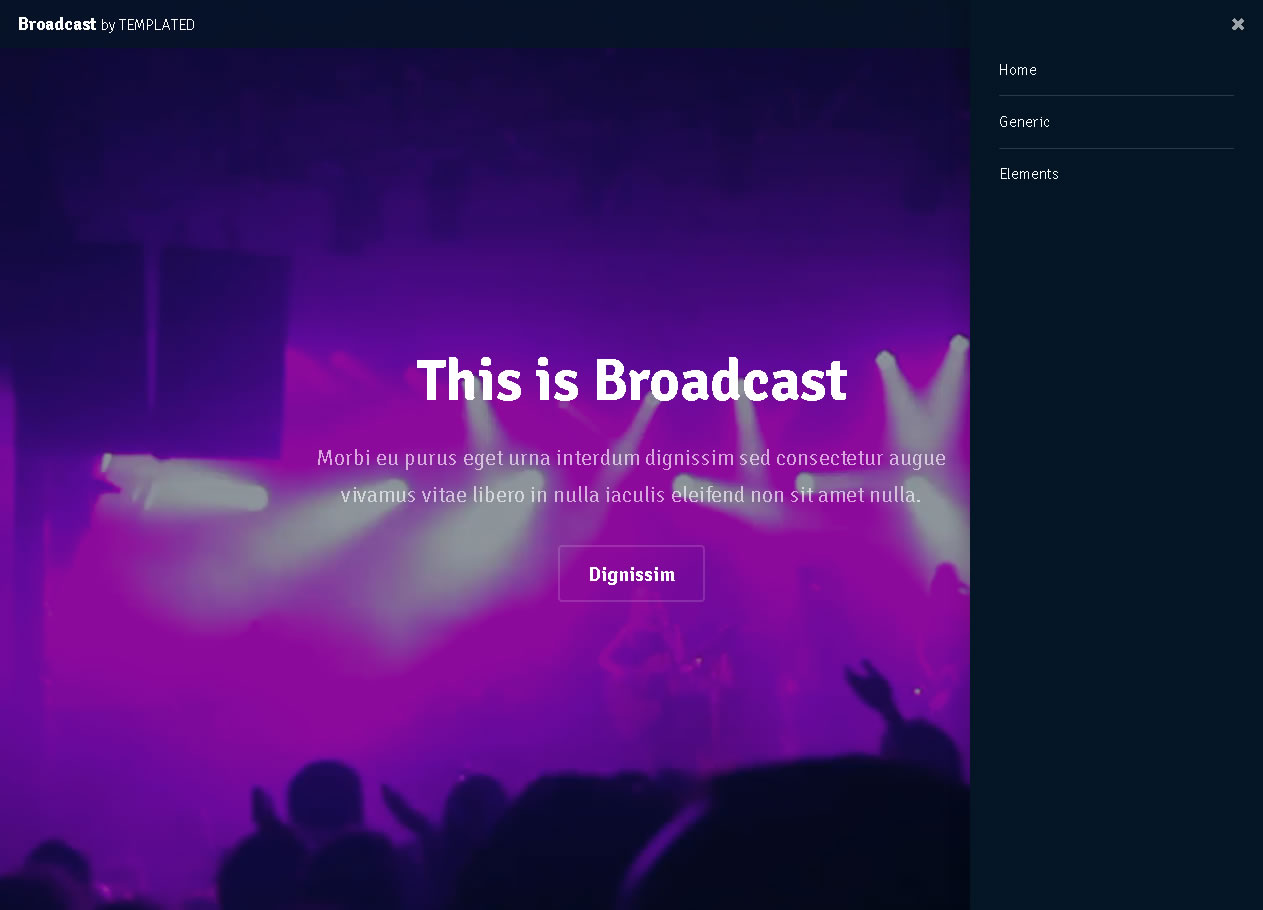Click the divider below Home menu item
Screen dimensions: 1263x910
(x=1116, y=96)
